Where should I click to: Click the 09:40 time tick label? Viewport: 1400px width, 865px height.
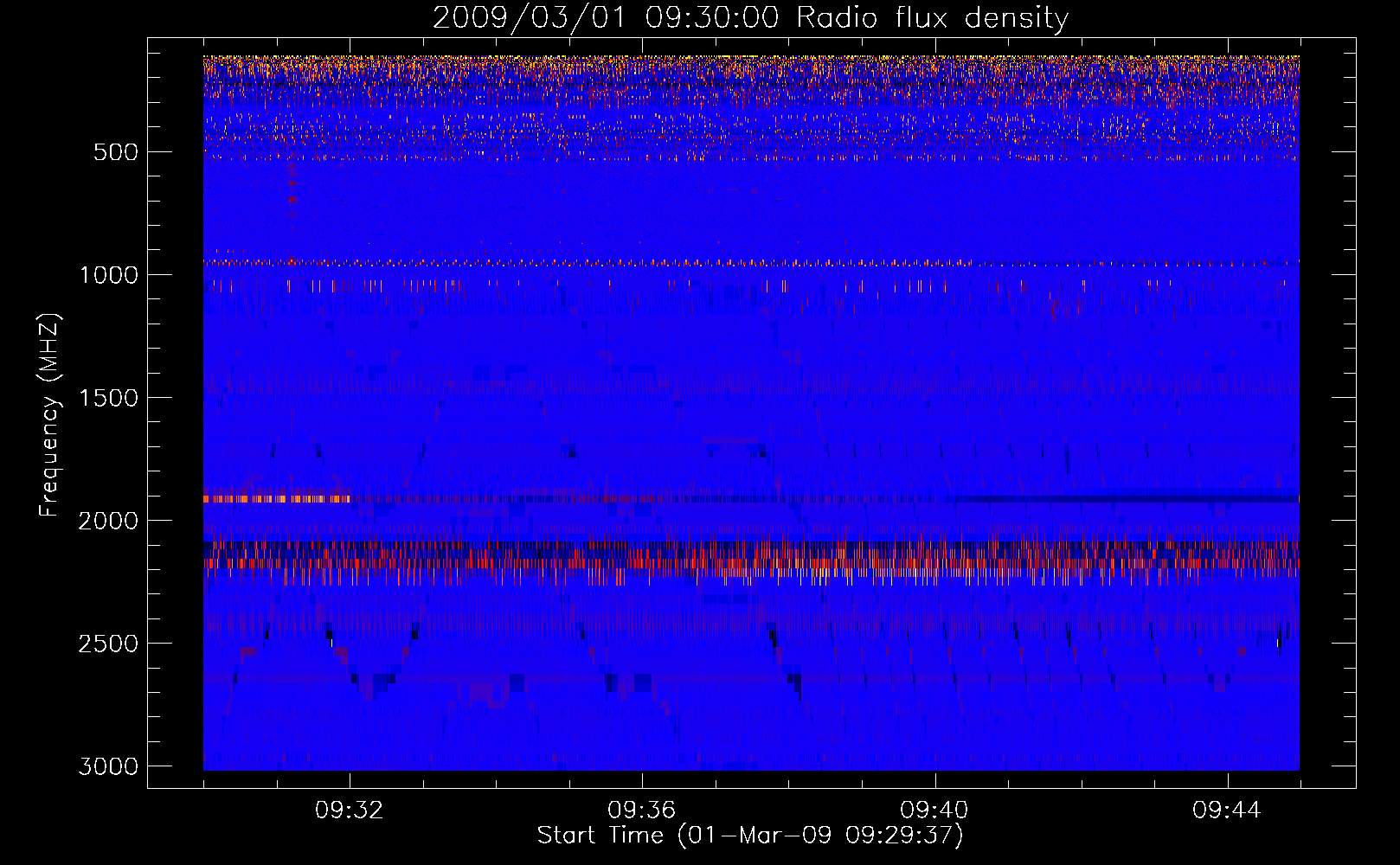(x=934, y=811)
